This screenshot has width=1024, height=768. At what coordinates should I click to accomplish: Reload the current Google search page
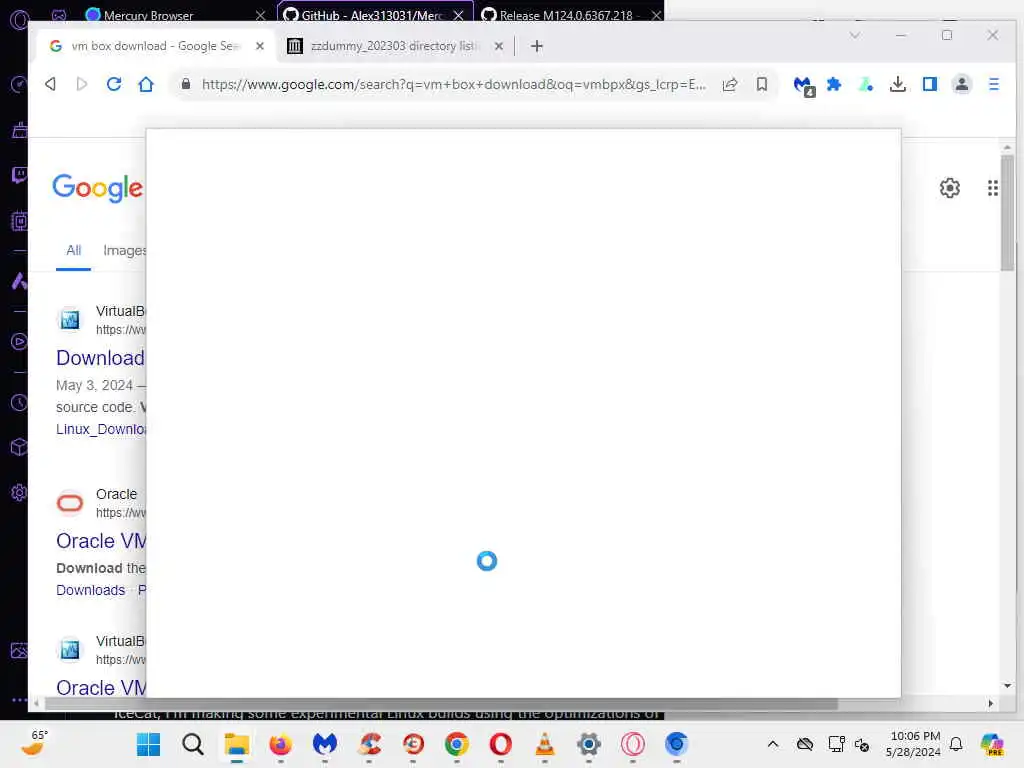(114, 84)
